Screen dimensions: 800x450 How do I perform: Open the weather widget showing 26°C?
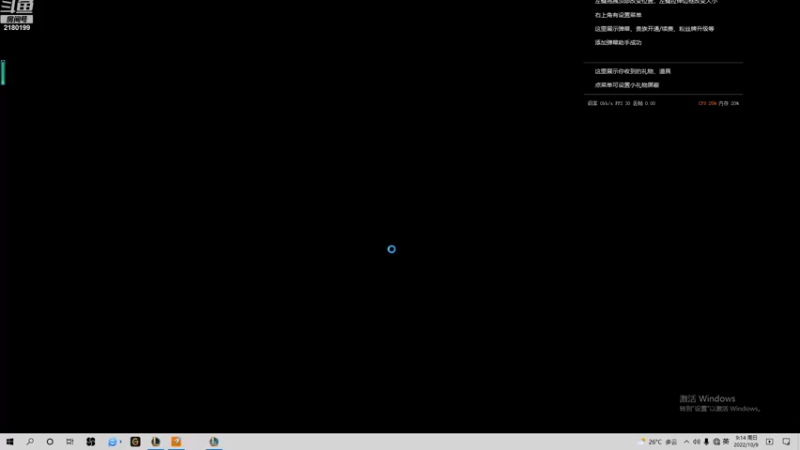click(x=657, y=442)
